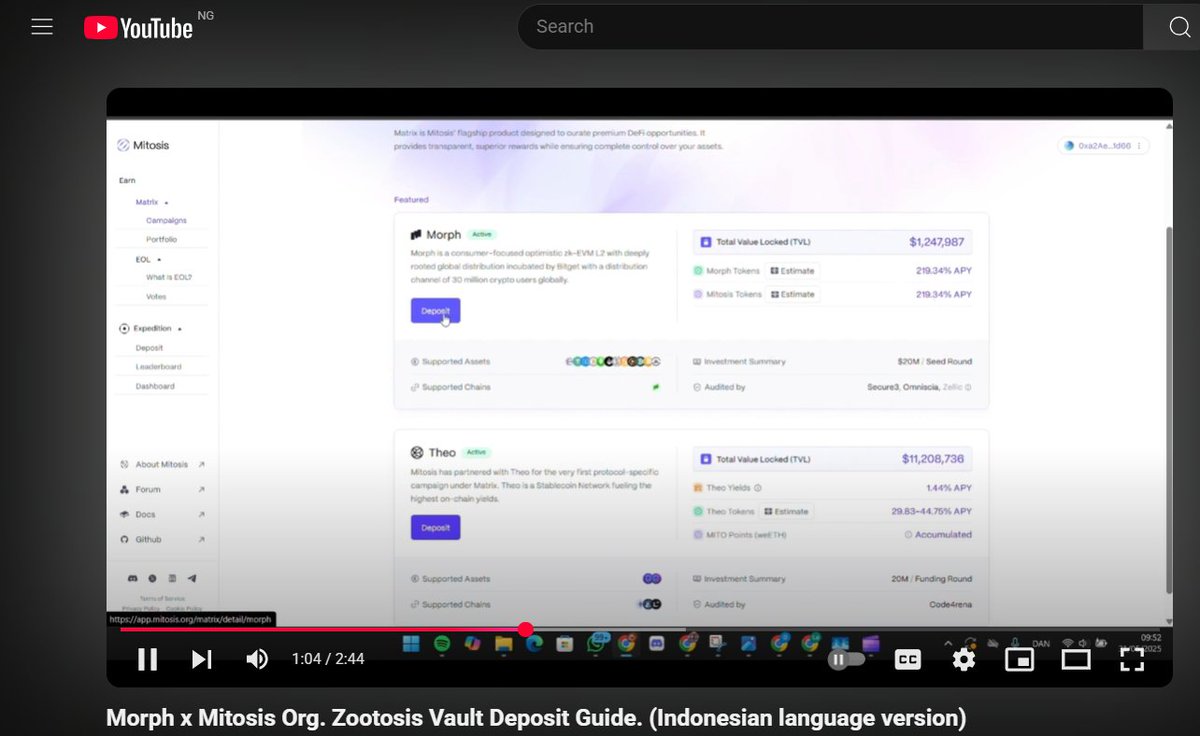Click the Expedition target icon
The width and height of the screenshot is (1200, 736).
125,328
